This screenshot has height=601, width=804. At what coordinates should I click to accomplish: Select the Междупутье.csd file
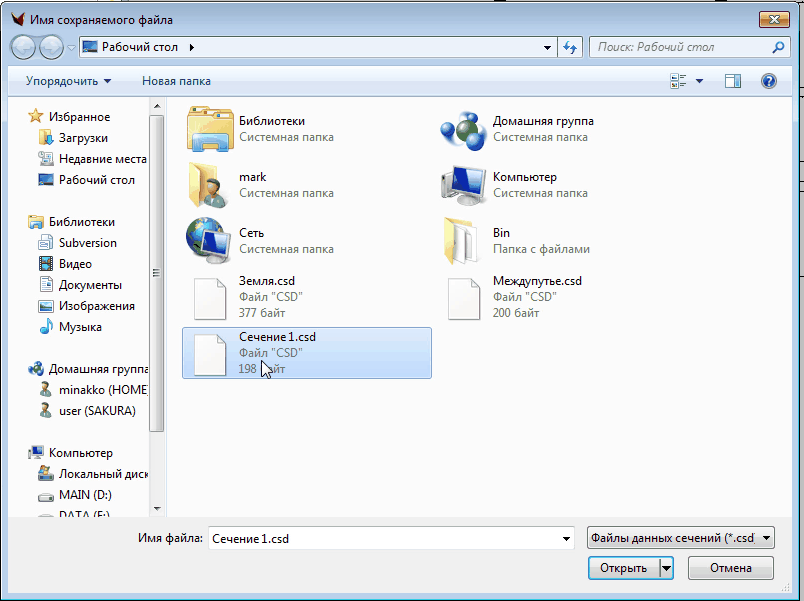[x=463, y=297]
